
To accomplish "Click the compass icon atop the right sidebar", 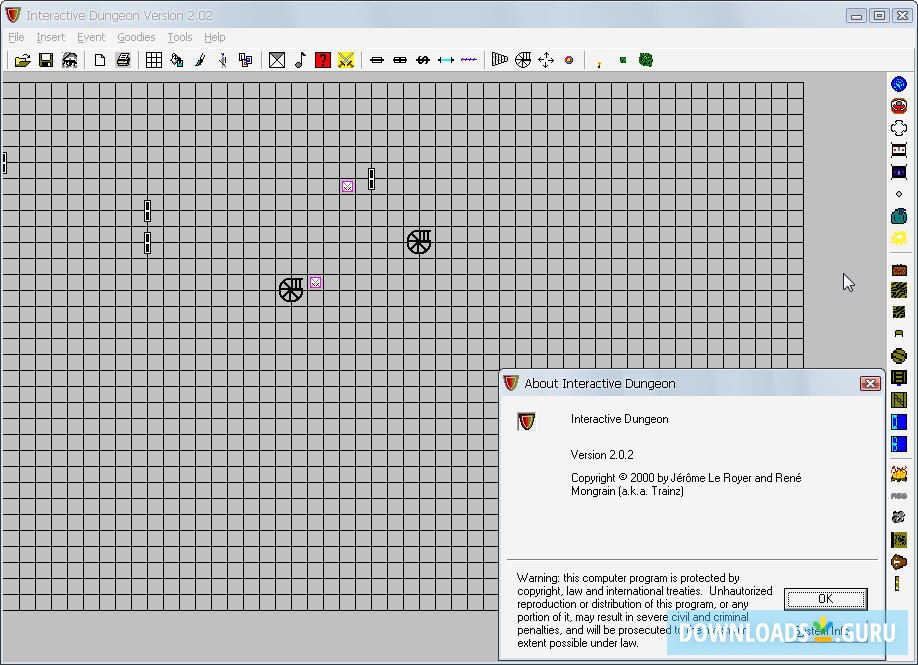I will point(898,84).
